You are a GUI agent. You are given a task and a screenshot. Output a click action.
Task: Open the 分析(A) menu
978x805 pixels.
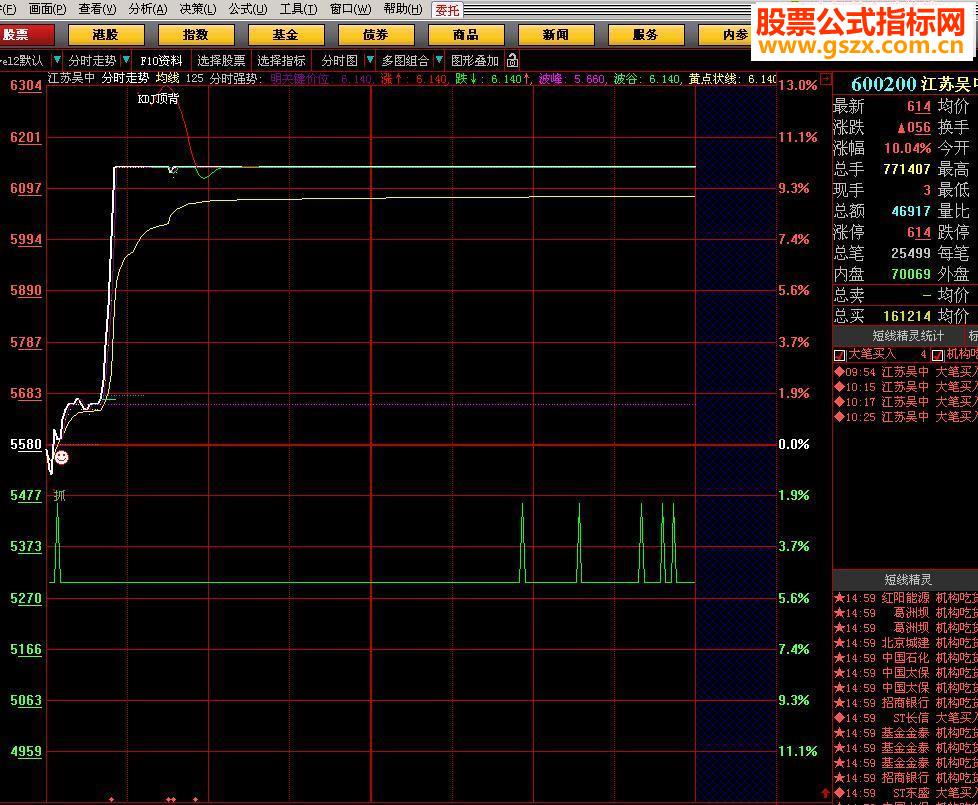point(148,9)
